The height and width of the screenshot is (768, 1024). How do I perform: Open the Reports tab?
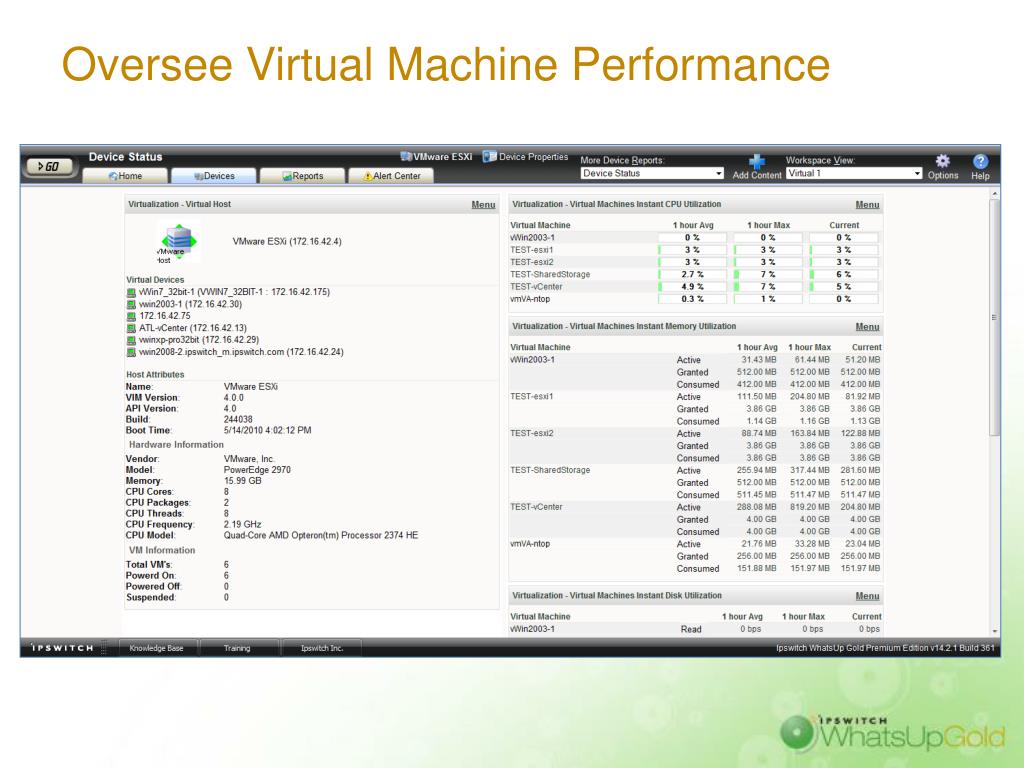click(x=302, y=176)
